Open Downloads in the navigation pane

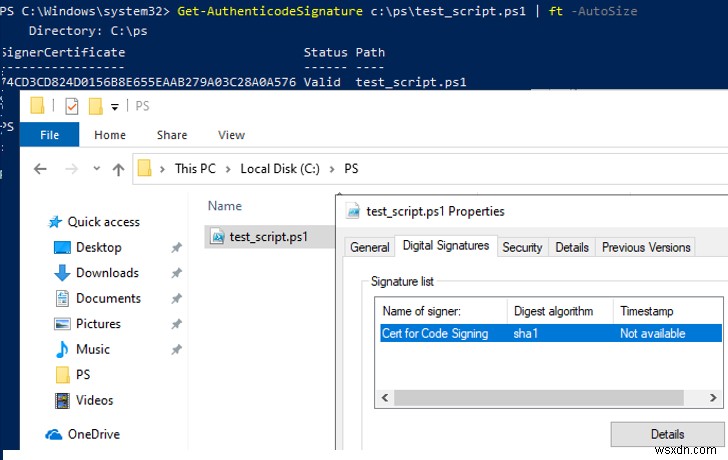tap(107, 272)
